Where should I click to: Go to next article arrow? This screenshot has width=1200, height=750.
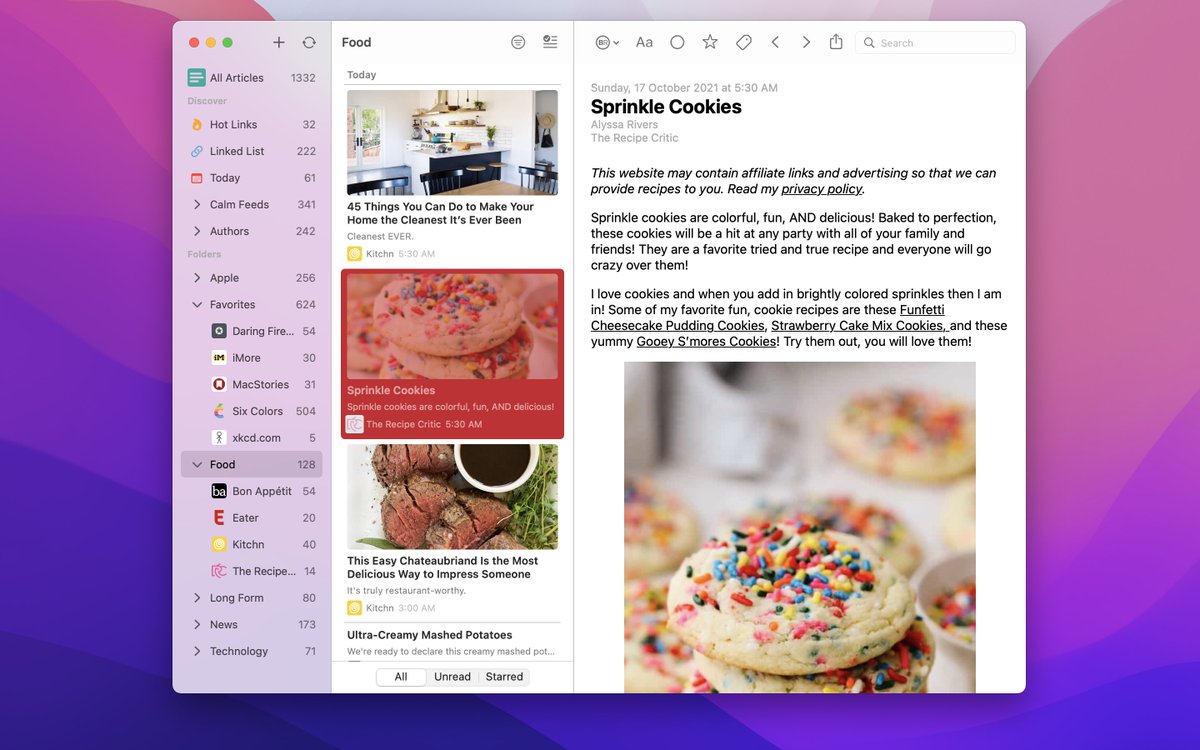pyautogui.click(x=806, y=42)
